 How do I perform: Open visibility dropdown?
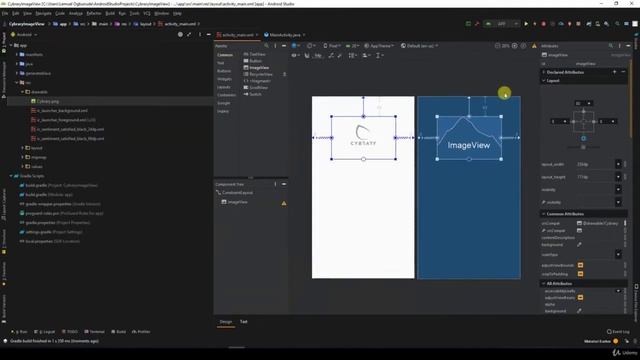click(x=618, y=189)
